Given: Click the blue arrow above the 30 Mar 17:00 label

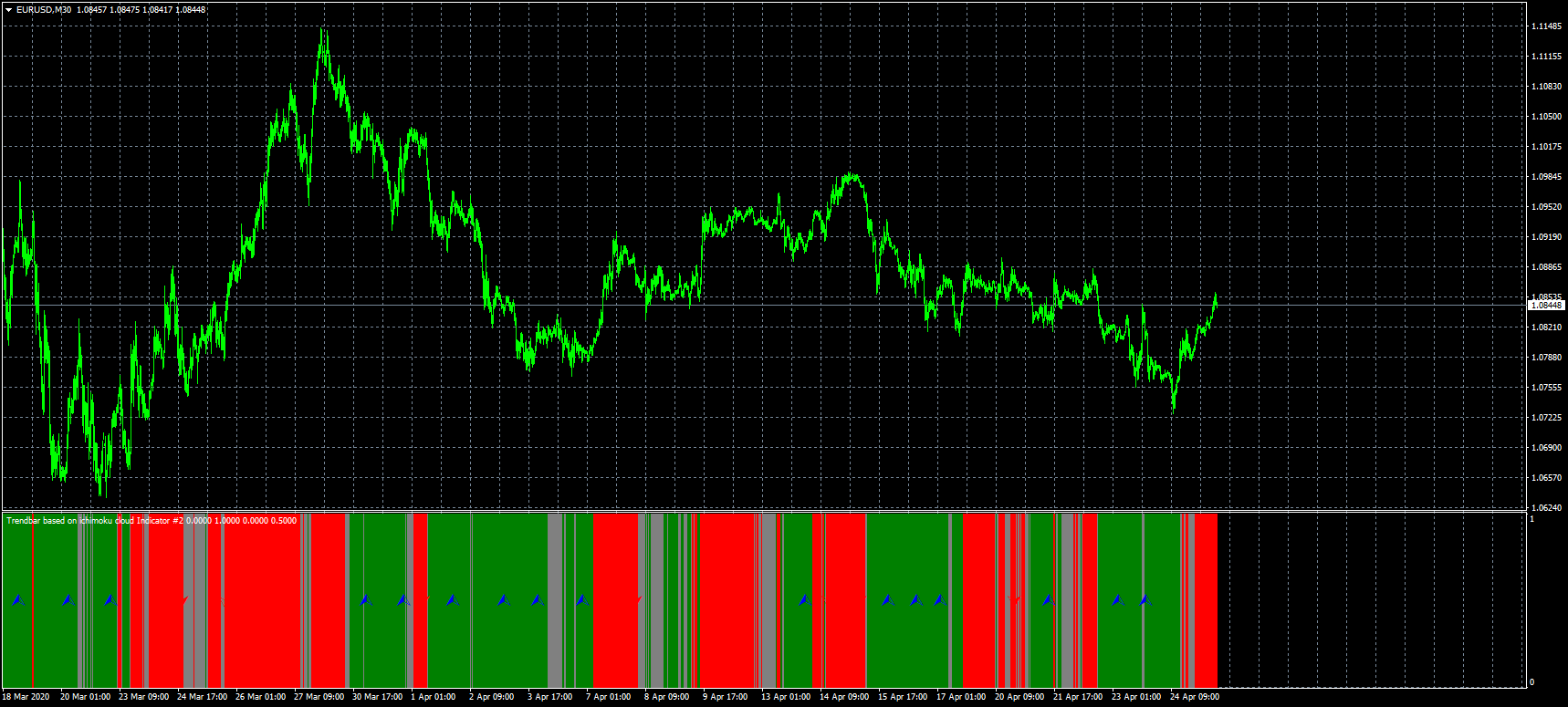Looking at the screenshot, I should (365, 600).
